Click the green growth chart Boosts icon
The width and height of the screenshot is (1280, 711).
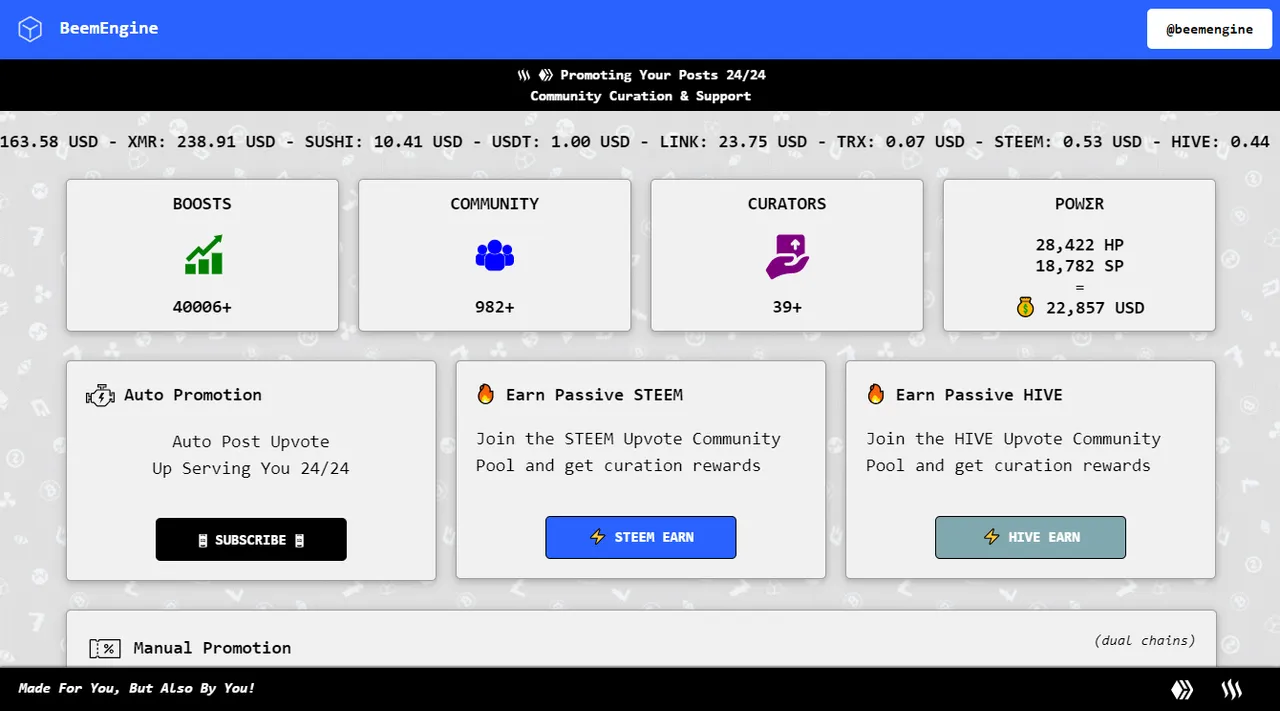(x=203, y=255)
